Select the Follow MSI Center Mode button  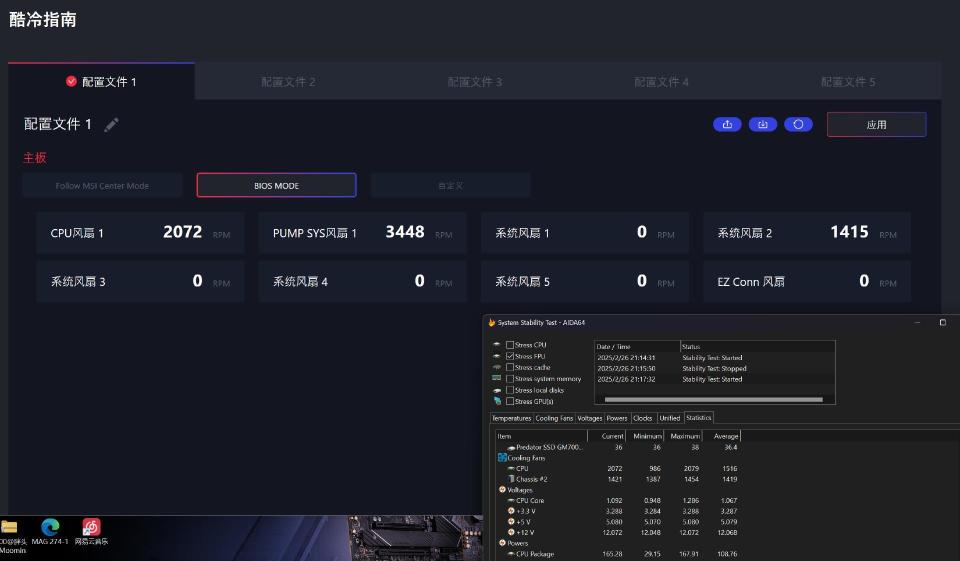(x=102, y=186)
